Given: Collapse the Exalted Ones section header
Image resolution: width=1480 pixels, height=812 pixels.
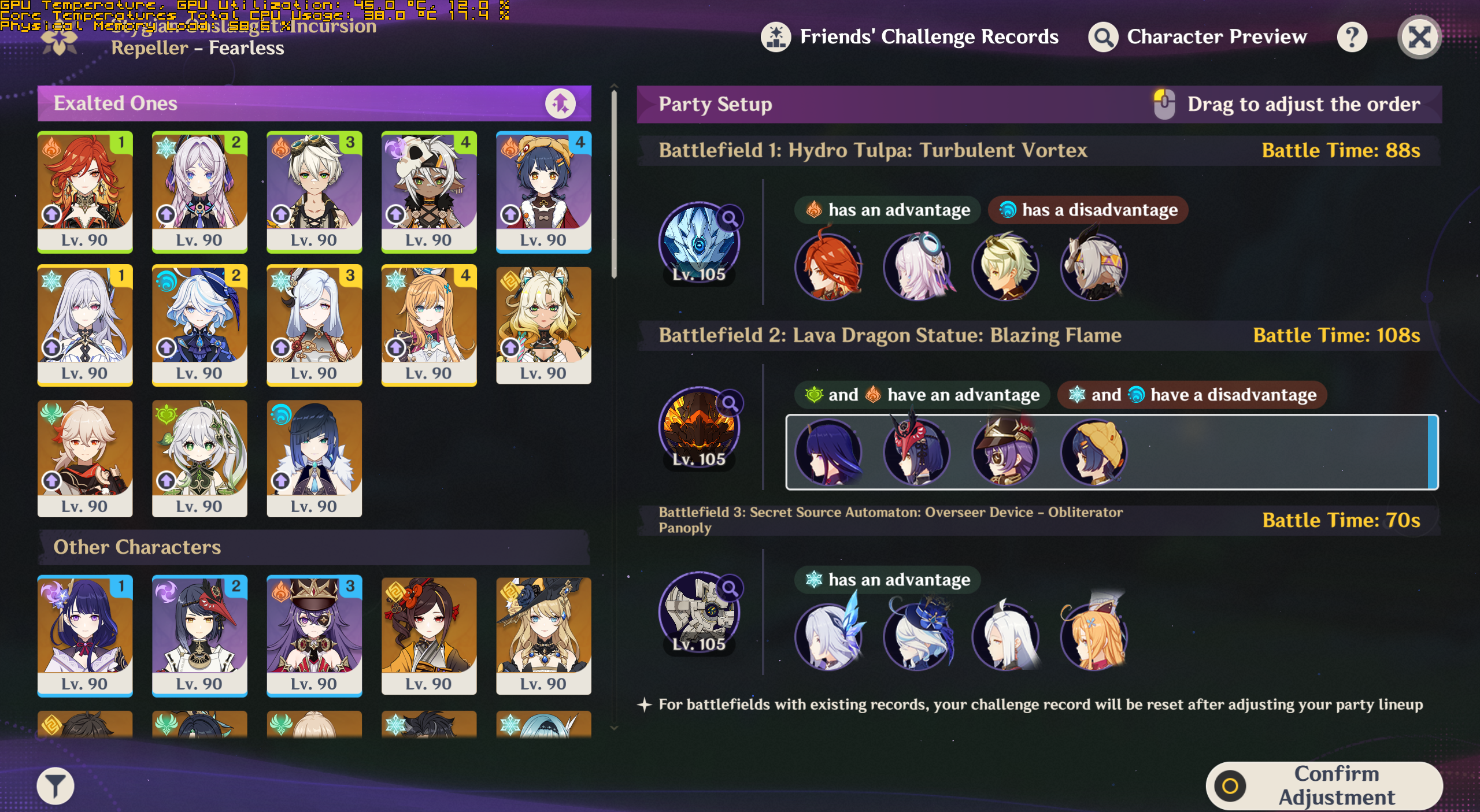Looking at the screenshot, I should pos(314,103).
